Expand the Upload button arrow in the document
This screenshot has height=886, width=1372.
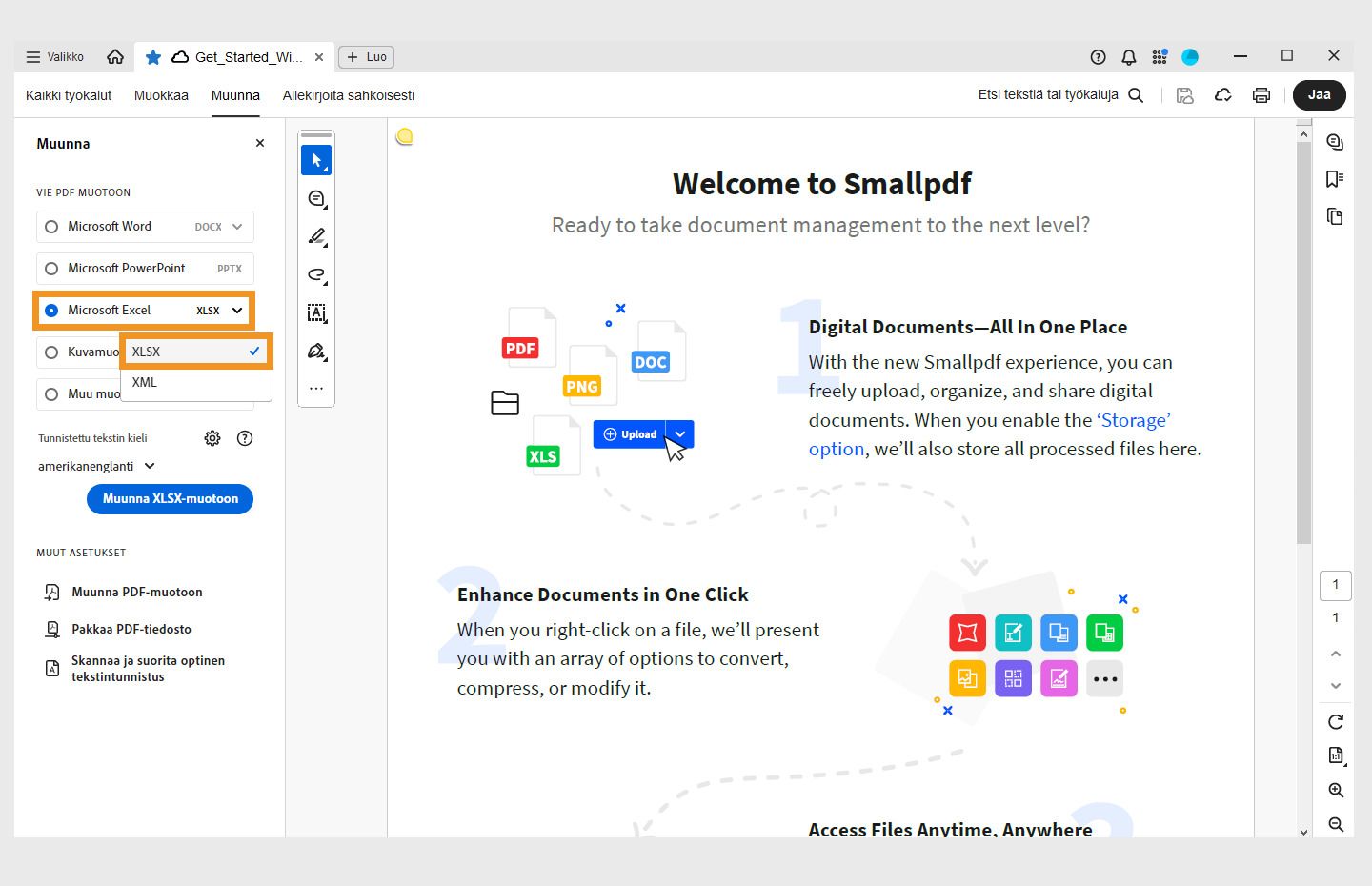680,434
